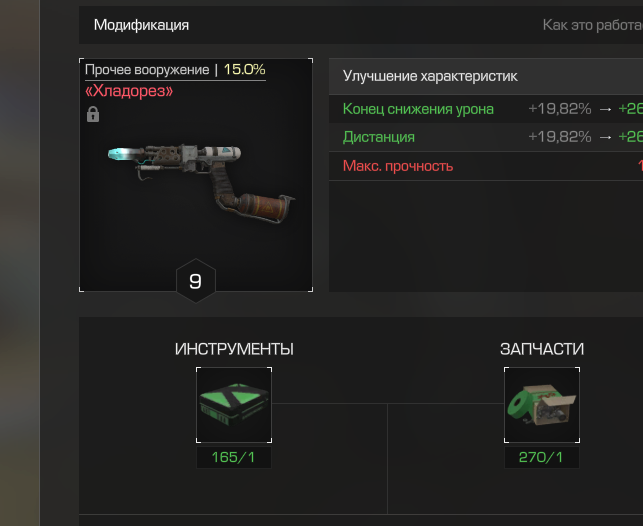This screenshot has height=526, width=643.
Task: Select the «Макс. прочность» stat row
Action: [486, 166]
